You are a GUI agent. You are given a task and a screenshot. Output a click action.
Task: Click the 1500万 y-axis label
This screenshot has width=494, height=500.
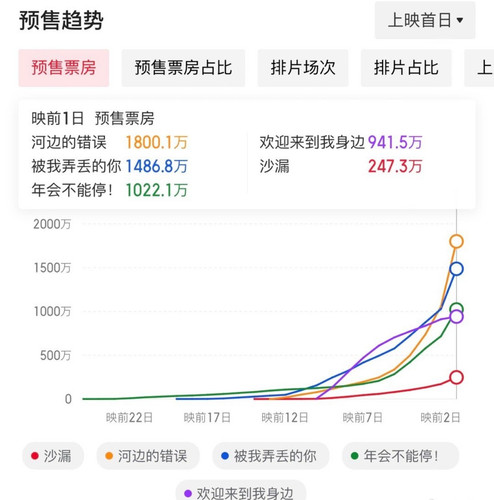[52, 268]
